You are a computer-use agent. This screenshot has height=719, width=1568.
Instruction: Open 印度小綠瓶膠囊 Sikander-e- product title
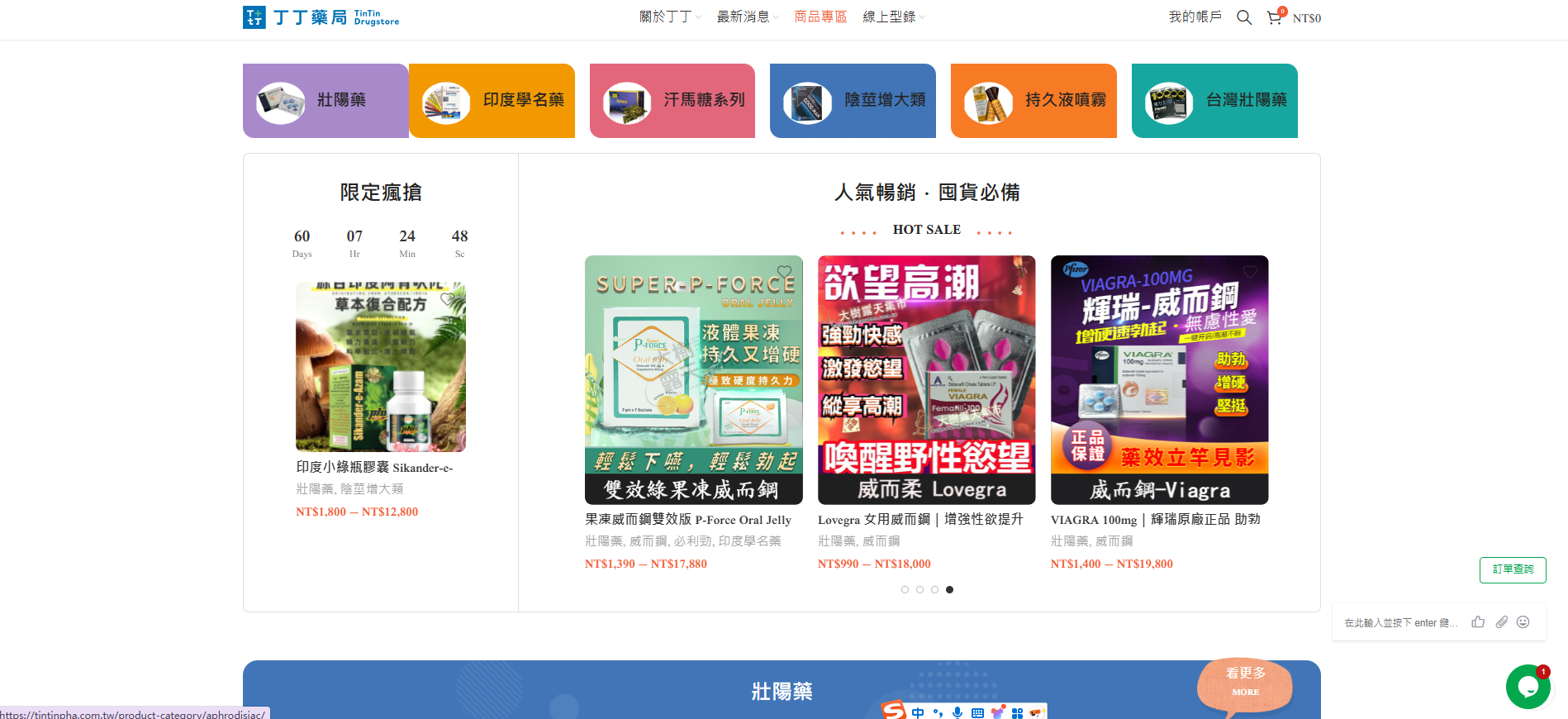click(374, 468)
